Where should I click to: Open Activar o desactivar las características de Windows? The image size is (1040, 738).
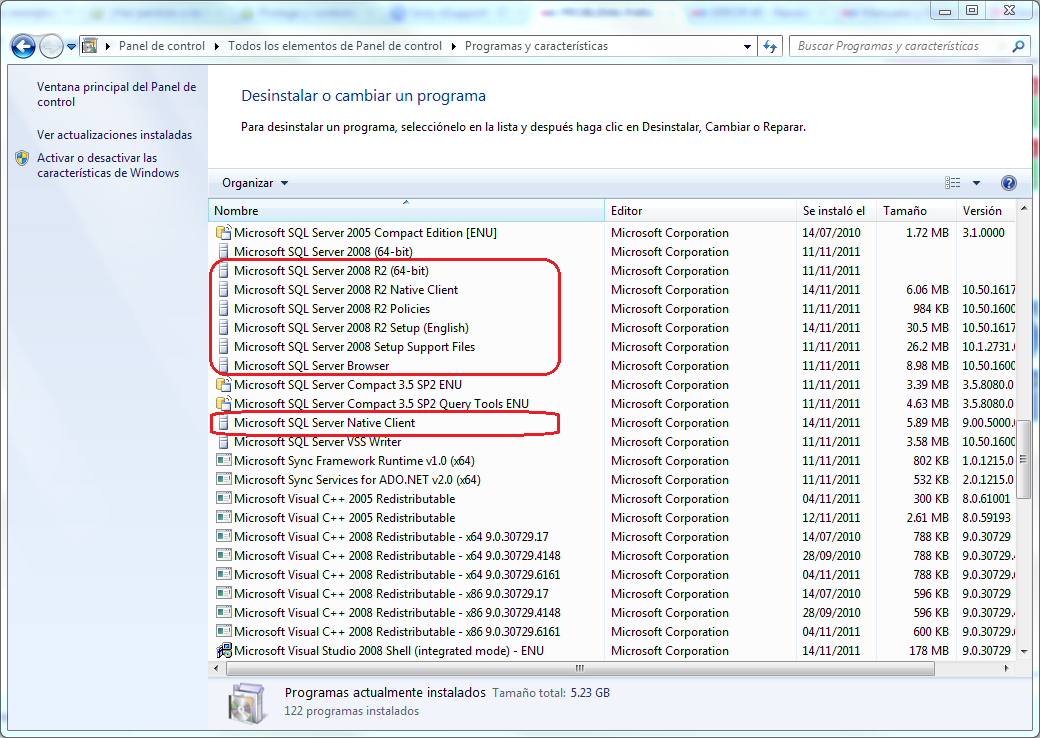(x=108, y=165)
